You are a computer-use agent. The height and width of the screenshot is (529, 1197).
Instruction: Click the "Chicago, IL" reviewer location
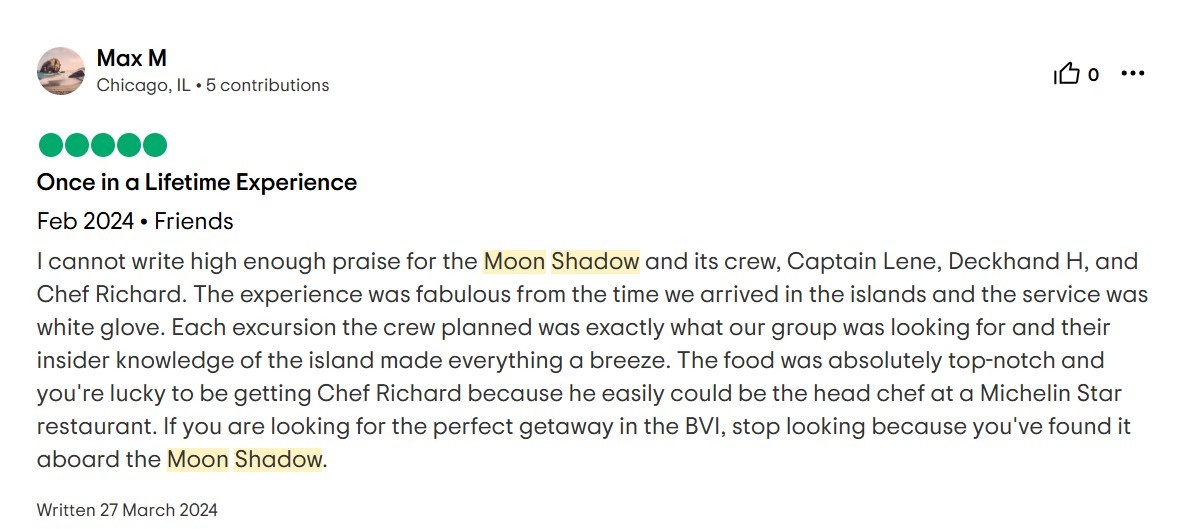143,86
